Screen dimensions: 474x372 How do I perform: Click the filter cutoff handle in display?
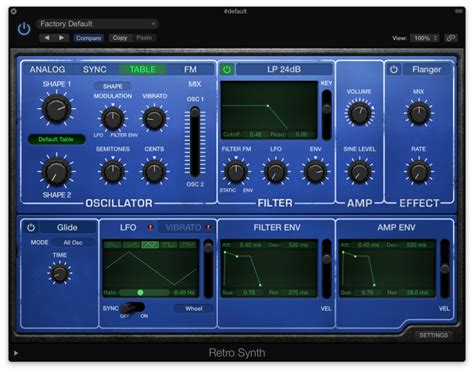pyautogui.click(x=268, y=106)
